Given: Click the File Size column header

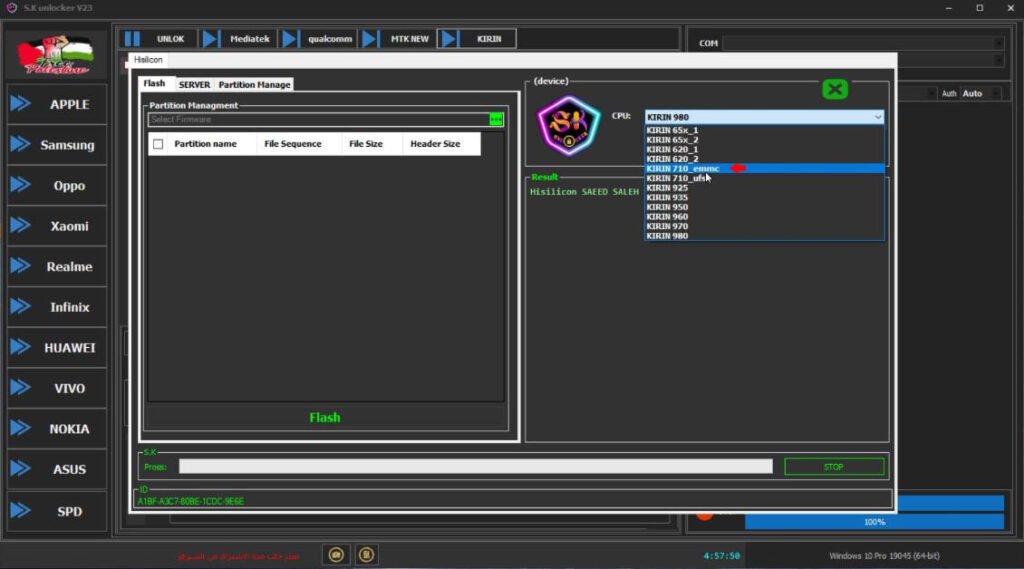Looking at the screenshot, I should tap(366, 144).
